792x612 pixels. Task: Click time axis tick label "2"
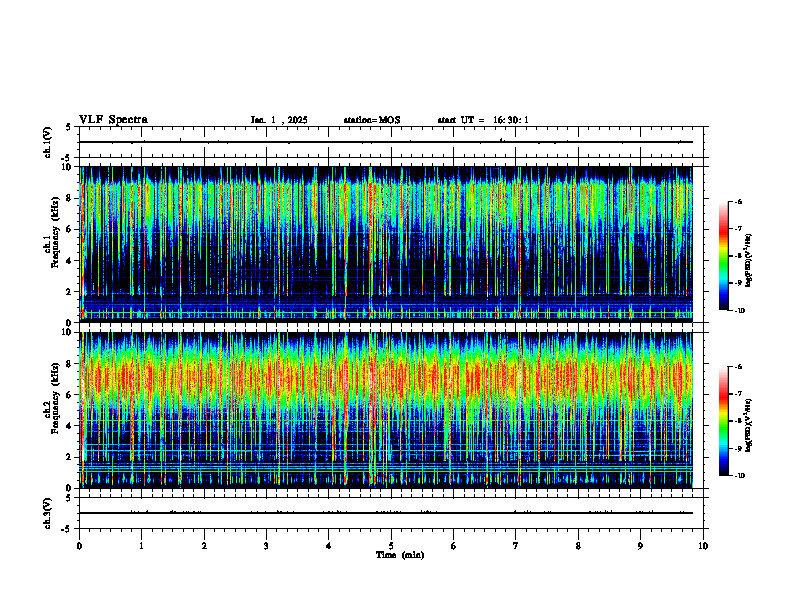(204, 546)
